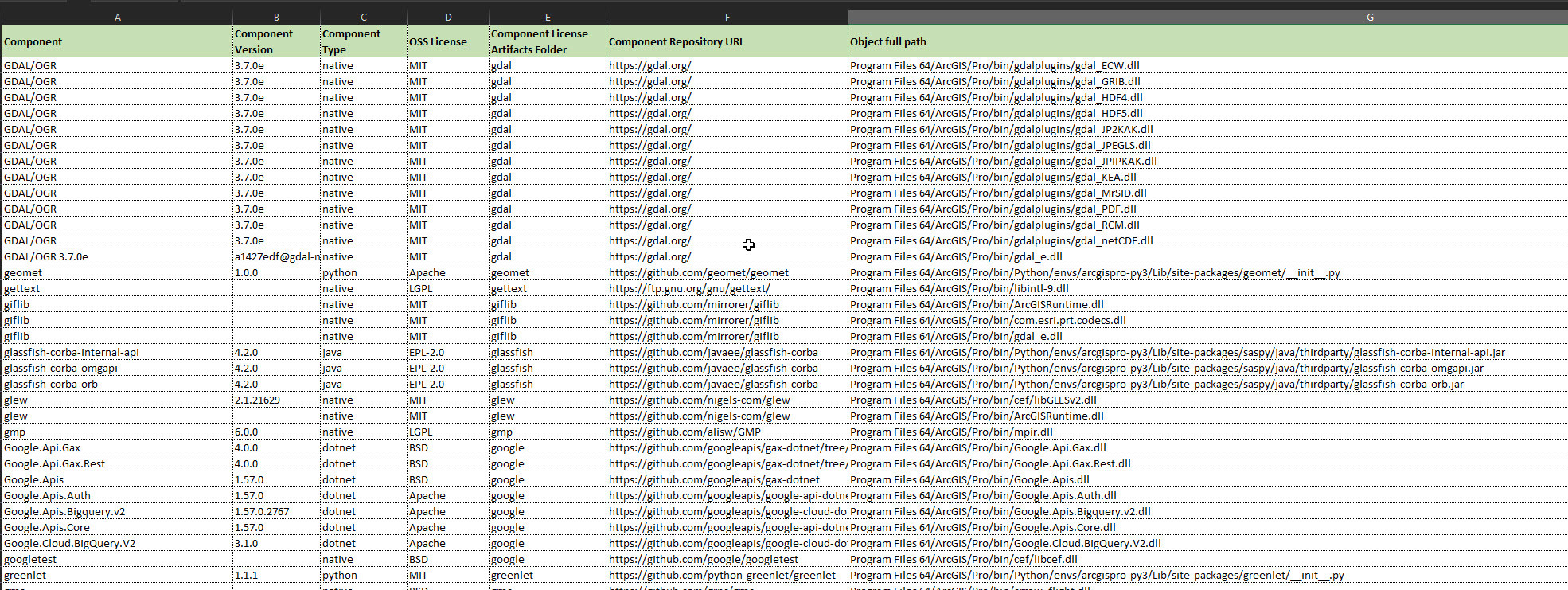Select the 'Google.Cloud.BigQuery.V2' component cell
Viewport: 1568px width, 590px height.
(117, 543)
